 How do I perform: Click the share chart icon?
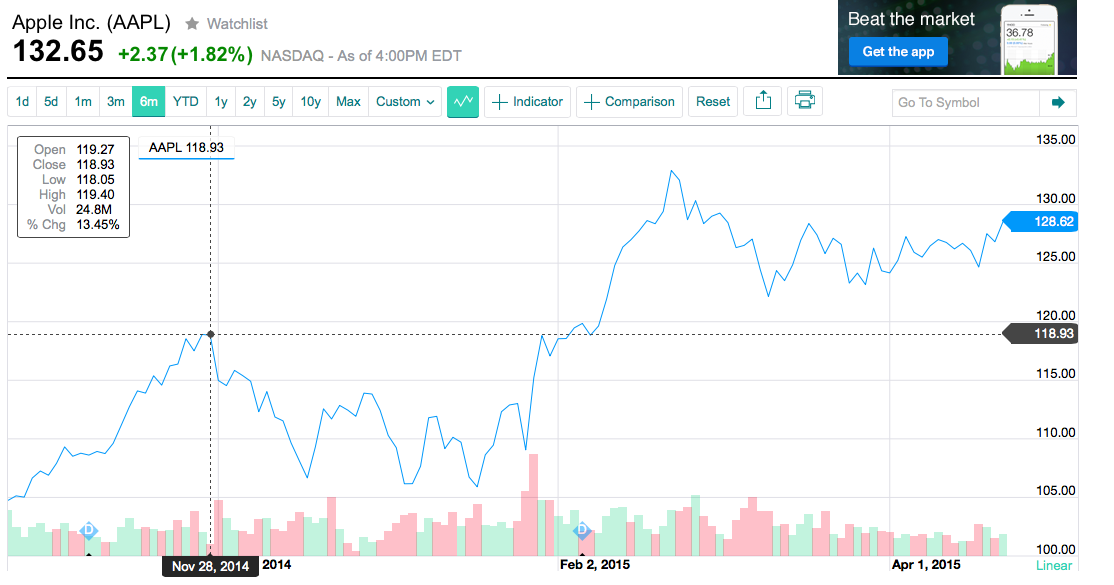763,101
